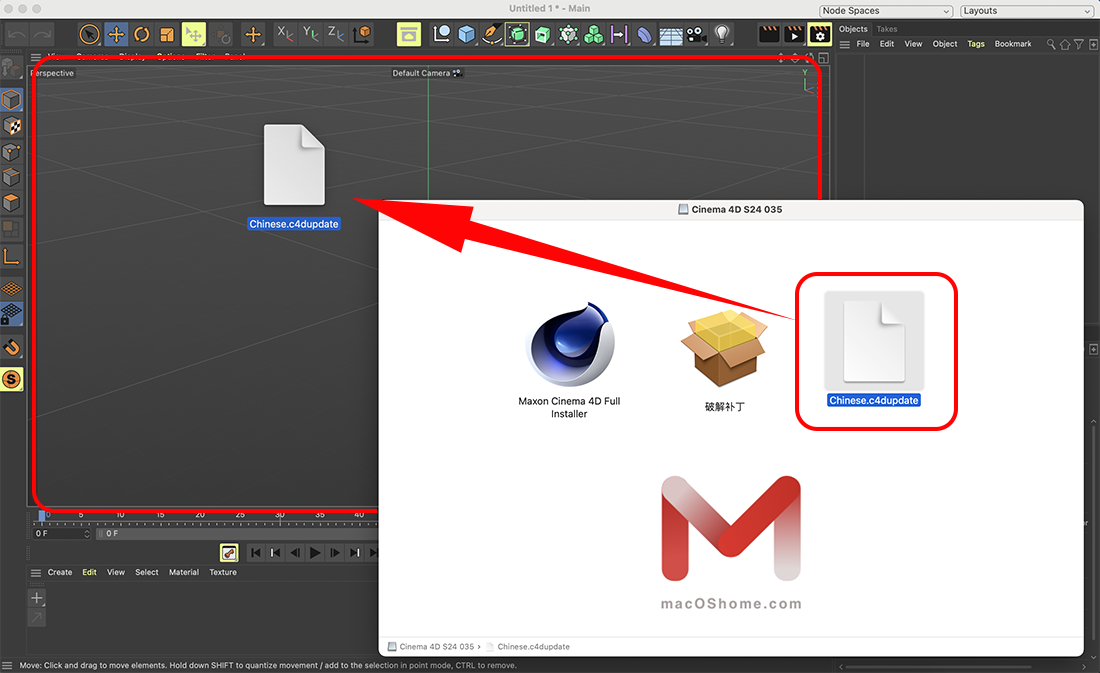
Task: Select Maxon Cinema 4D Full Installer in Finder
Action: click(569, 360)
